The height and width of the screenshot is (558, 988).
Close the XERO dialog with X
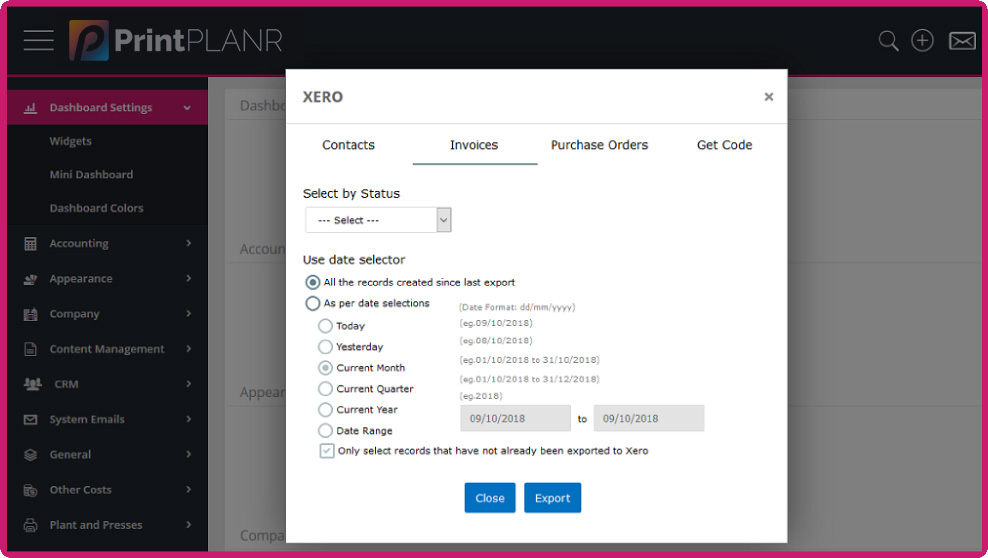click(x=769, y=96)
